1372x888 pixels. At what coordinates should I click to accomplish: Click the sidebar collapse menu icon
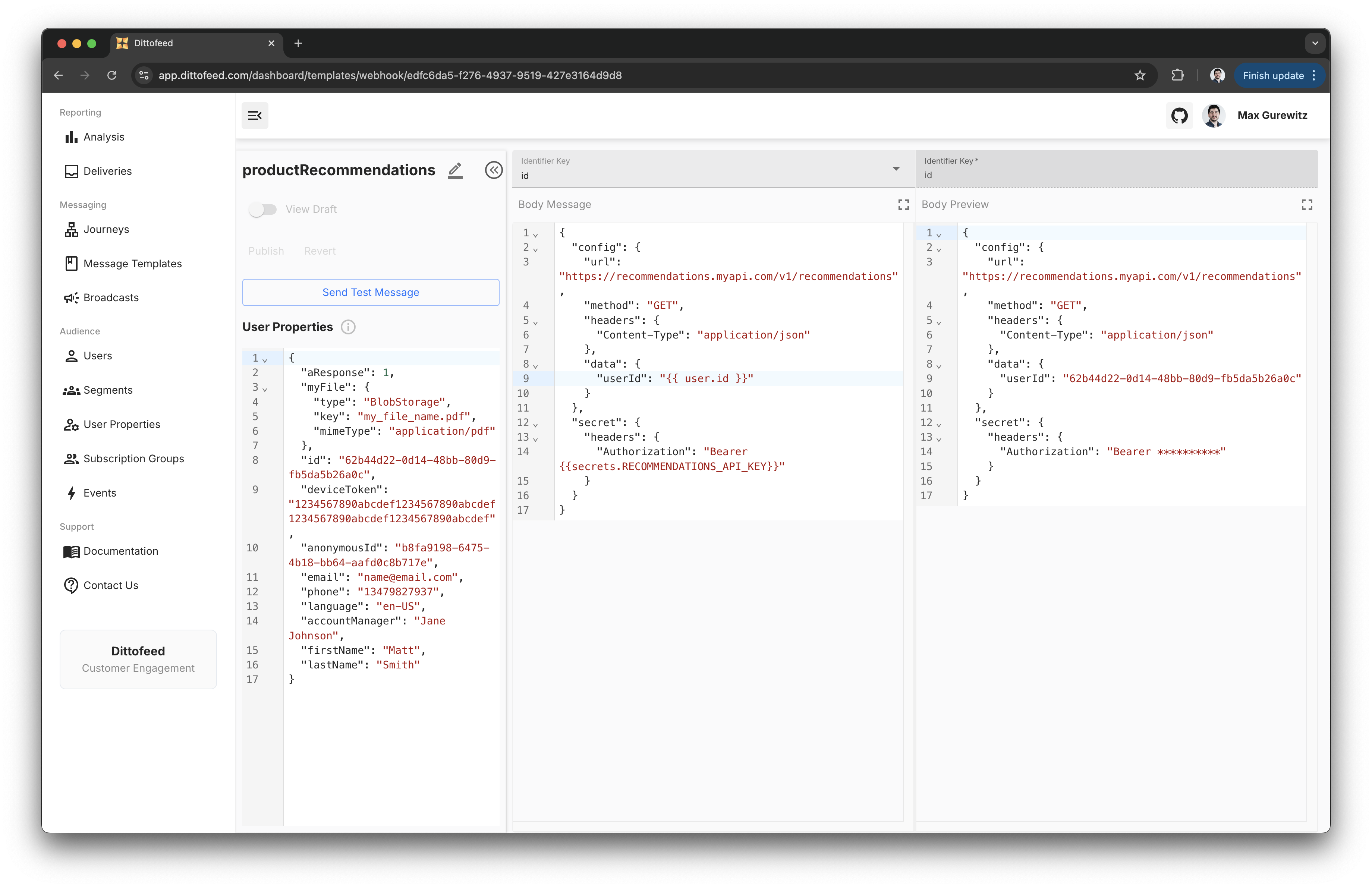pyautogui.click(x=255, y=116)
